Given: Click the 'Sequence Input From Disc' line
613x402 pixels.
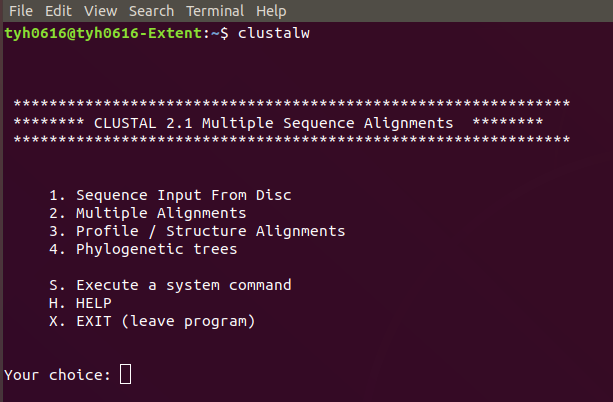Looking at the screenshot, I should pos(170,195).
